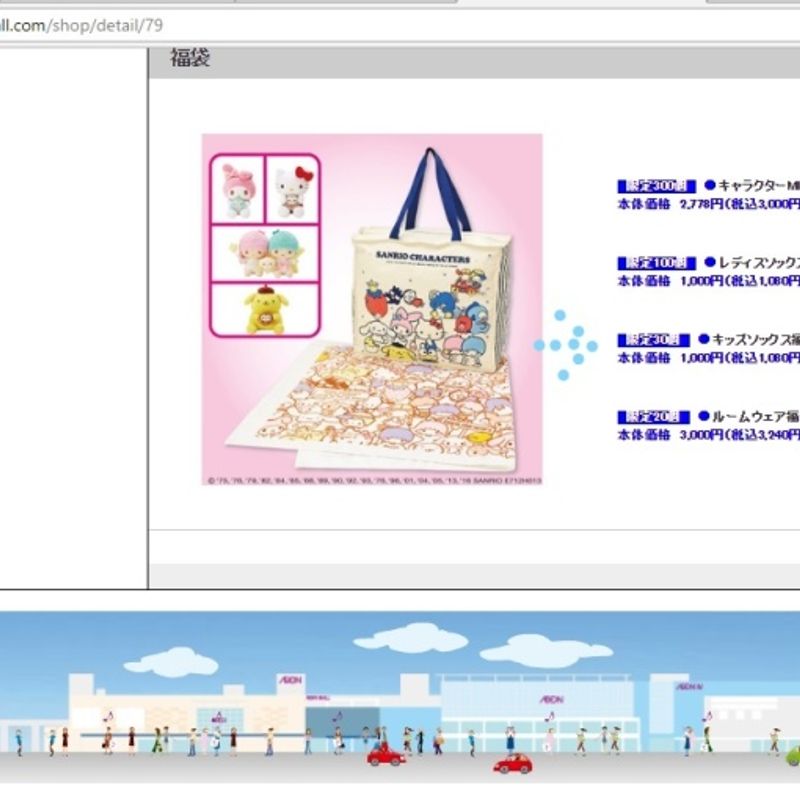Select the 福袋 page heading
This screenshot has height=800, width=800.
tap(190, 57)
